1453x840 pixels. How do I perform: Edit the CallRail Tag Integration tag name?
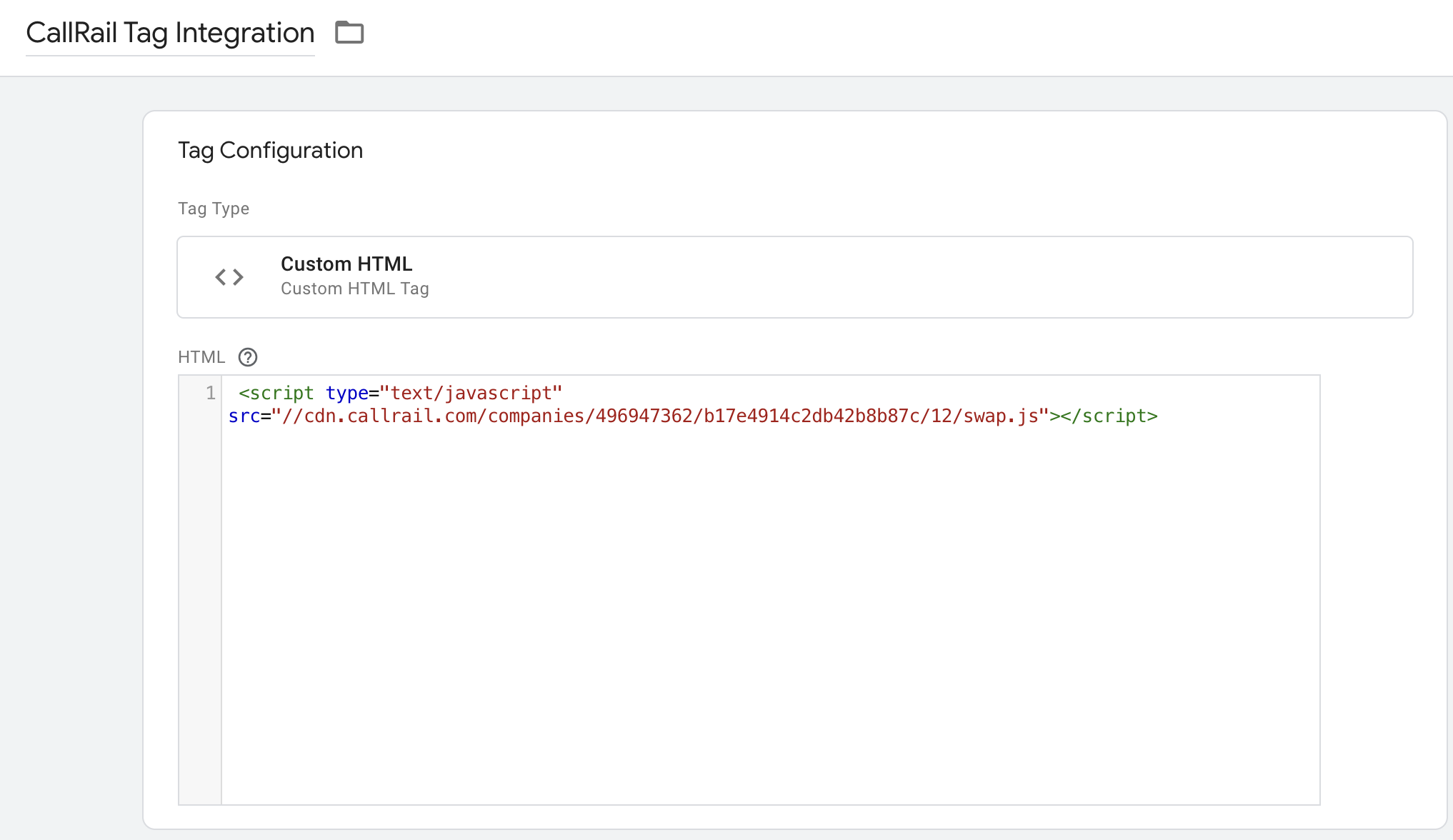click(170, 33)
